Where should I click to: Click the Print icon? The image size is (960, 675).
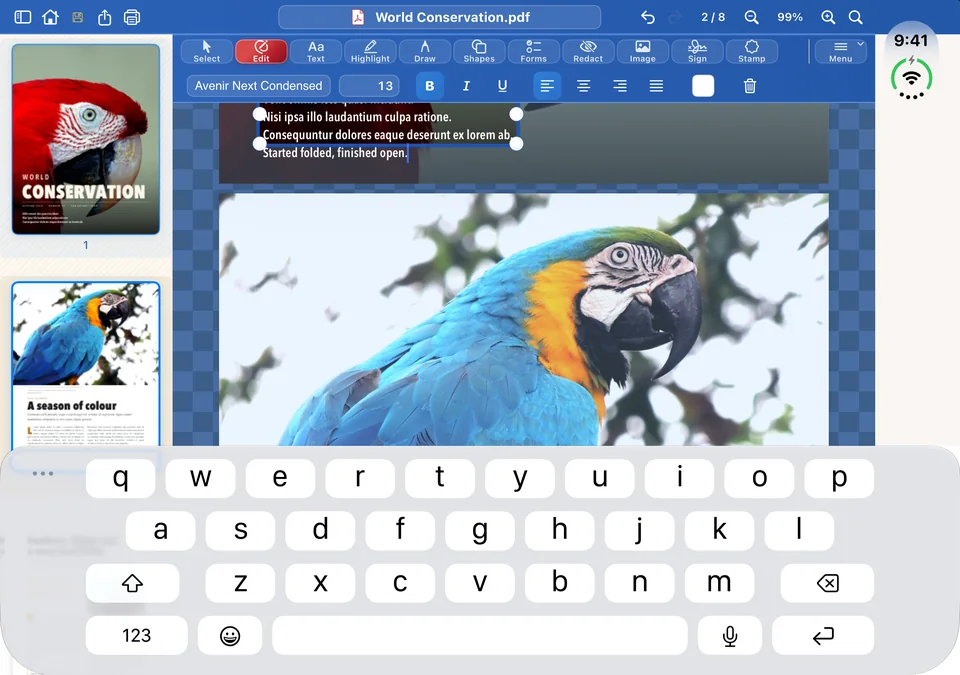pyautogui.click(x=132, y=17)
